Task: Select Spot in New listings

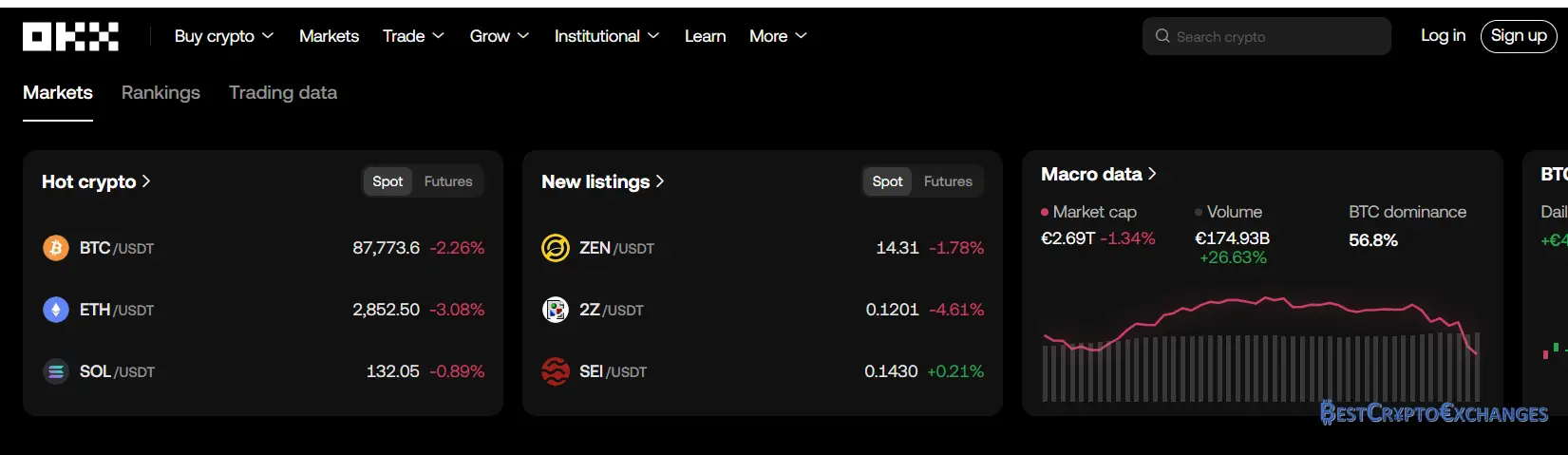Action: coord(887,181)
